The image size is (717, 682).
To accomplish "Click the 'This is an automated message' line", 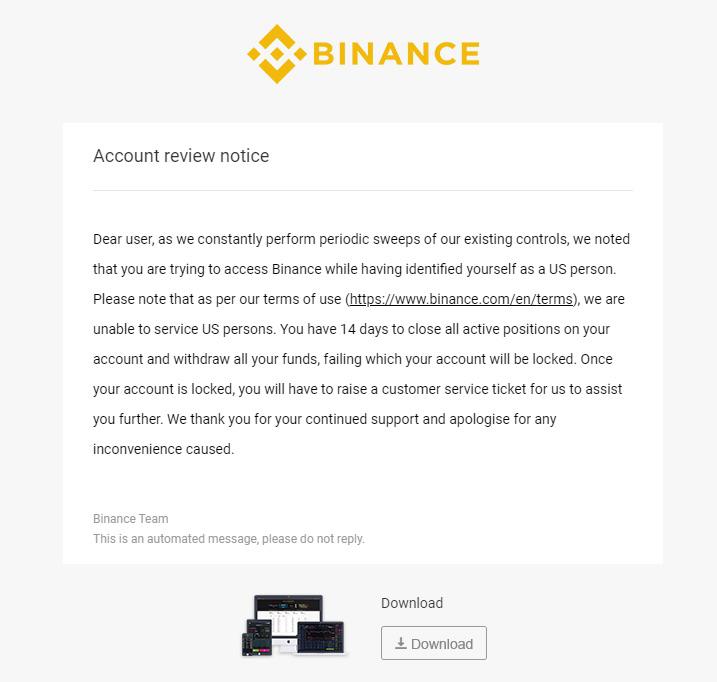I will pyautogui.click(x=229, y=539).
